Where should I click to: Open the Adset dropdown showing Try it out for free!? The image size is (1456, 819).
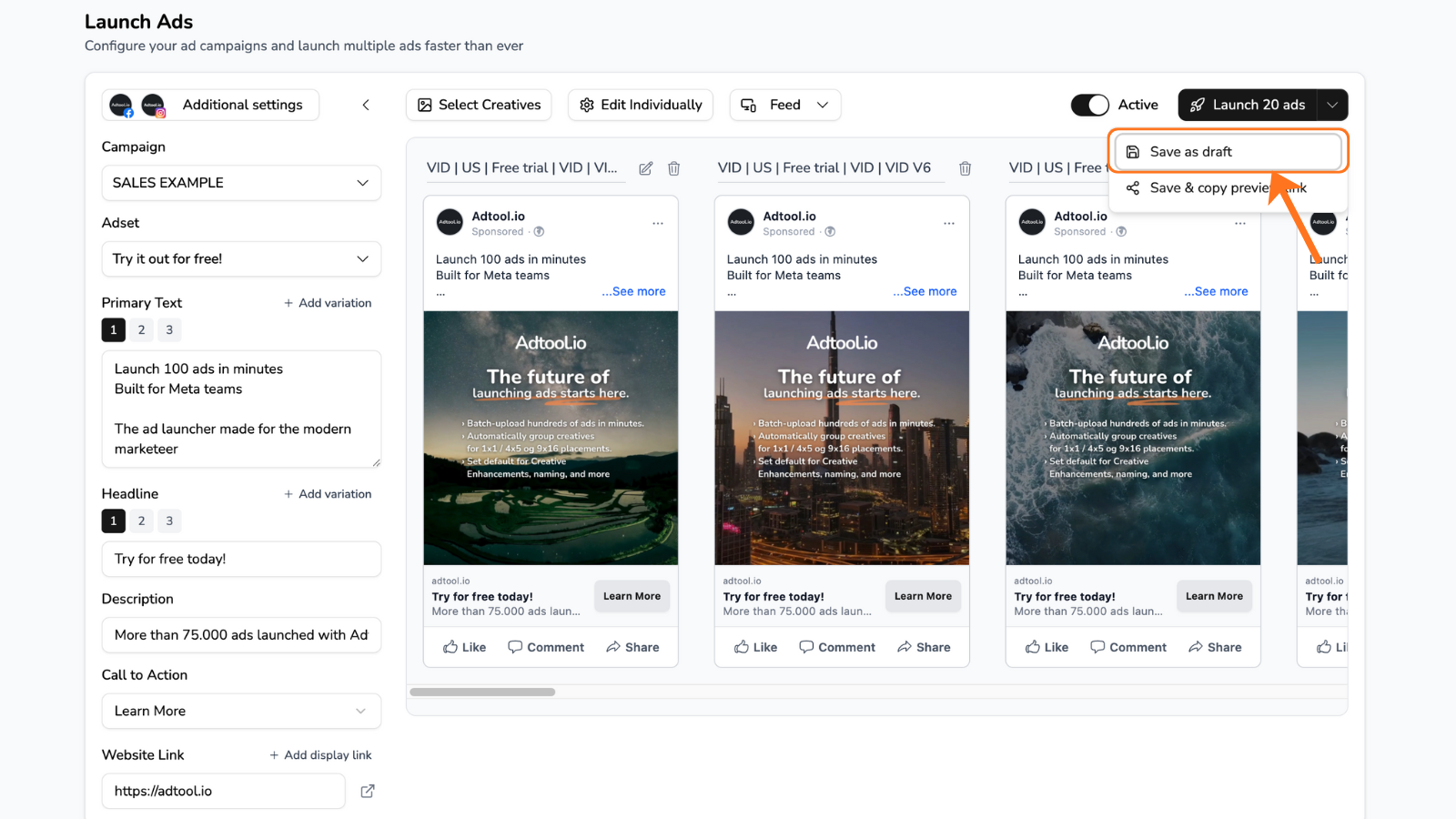(241, 259)
